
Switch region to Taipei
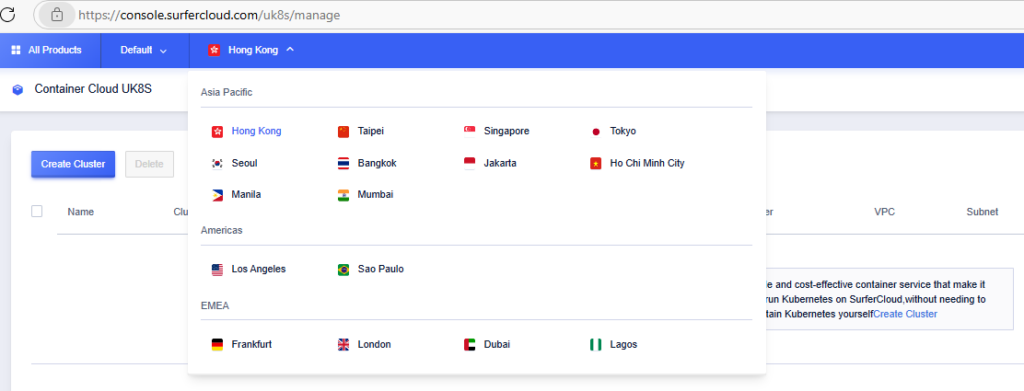371,131
